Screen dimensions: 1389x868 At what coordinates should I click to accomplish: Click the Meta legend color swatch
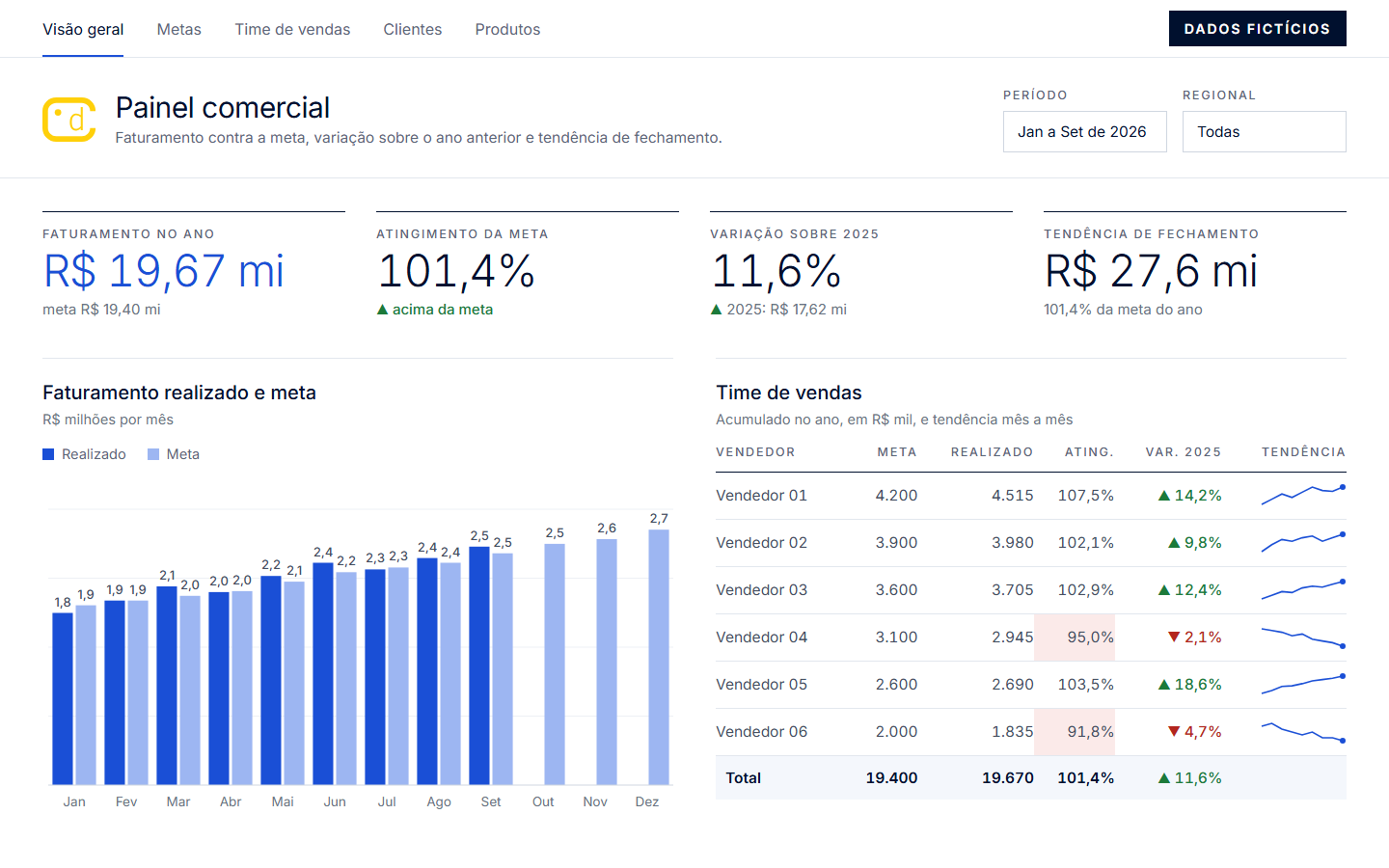(x=153, y=454)
